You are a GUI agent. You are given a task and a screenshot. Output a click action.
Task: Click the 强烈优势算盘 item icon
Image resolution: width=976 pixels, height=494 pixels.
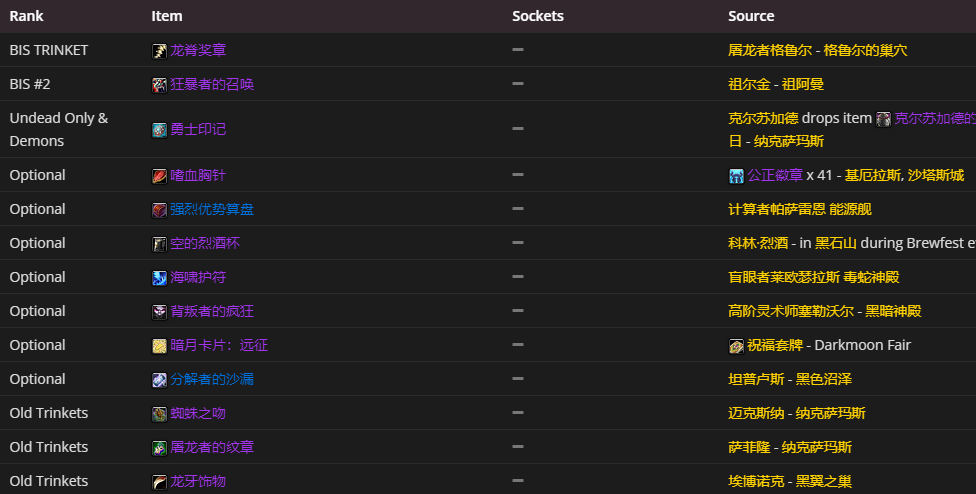tap(159, 210)
